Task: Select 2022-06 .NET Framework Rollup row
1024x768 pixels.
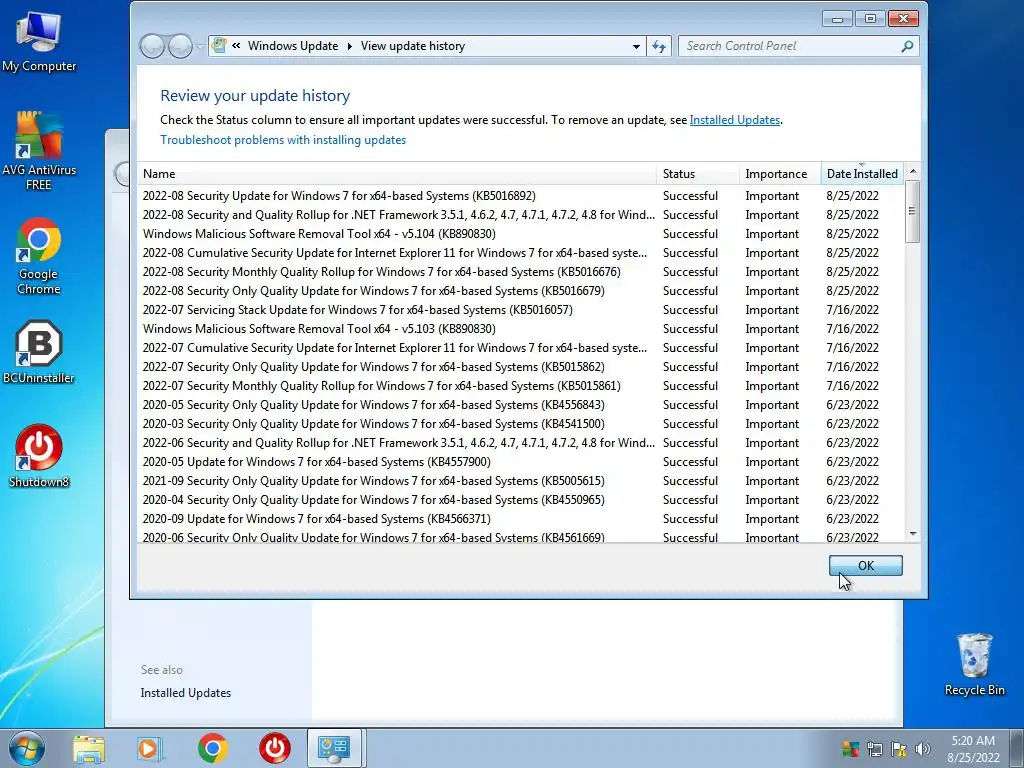Action: 521,443
